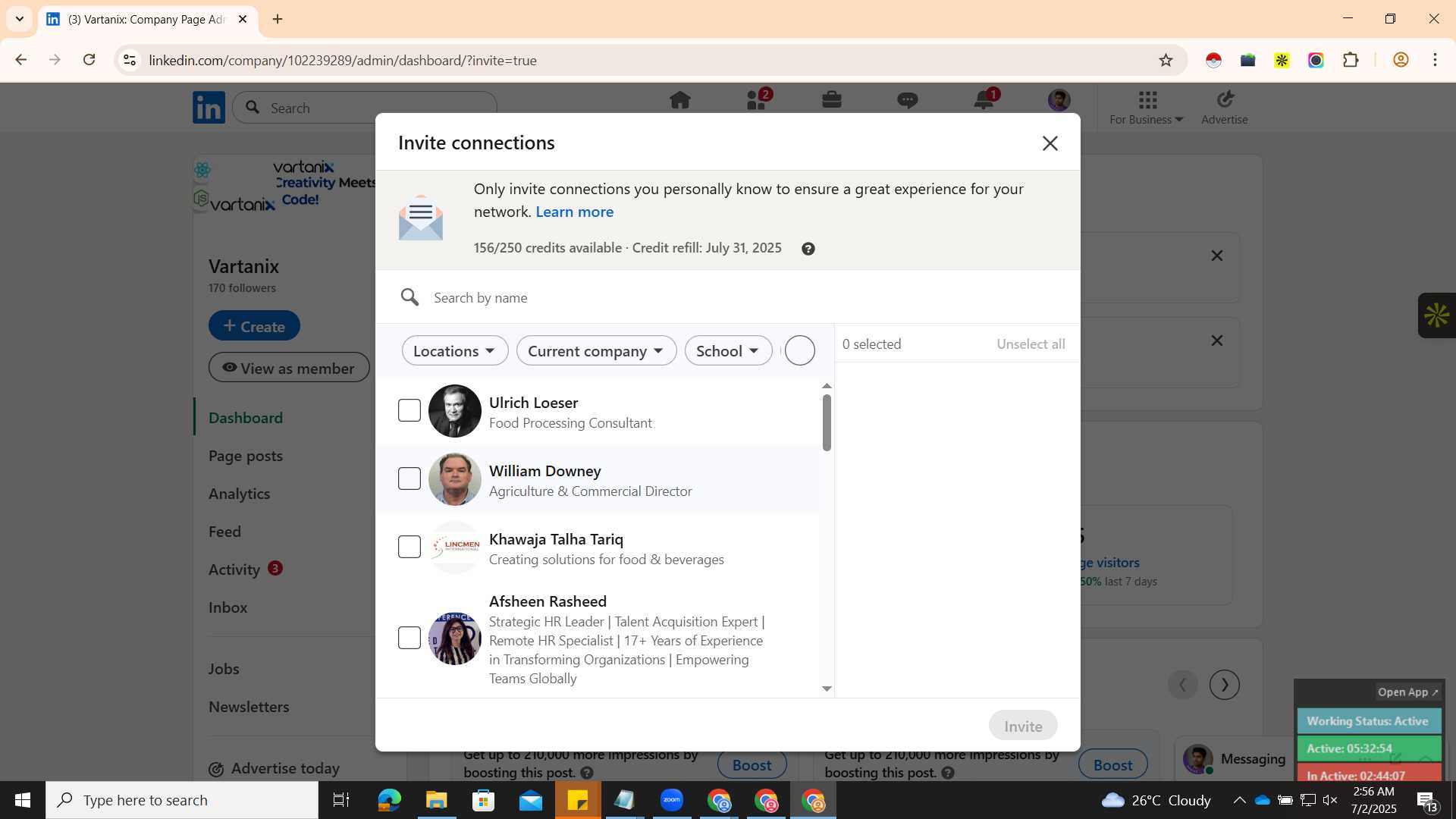Click the Advertise icon in navbar
The height and width of the screenshot is (819, 1456).
click(1225, 107)
